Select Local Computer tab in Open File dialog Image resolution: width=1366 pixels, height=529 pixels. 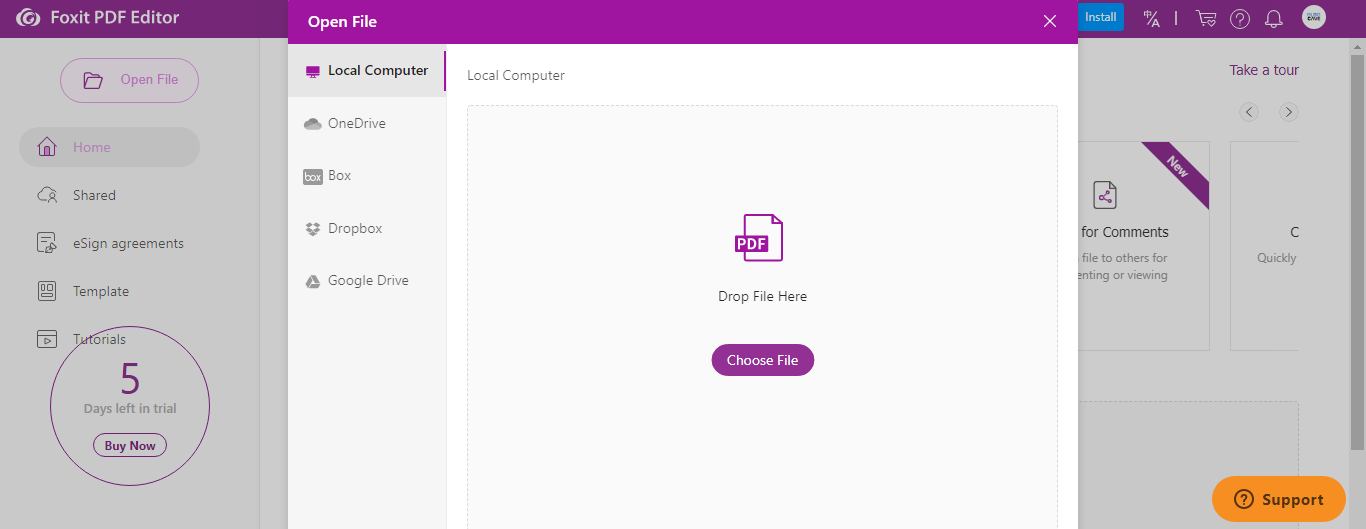click(x=367, y=71)
